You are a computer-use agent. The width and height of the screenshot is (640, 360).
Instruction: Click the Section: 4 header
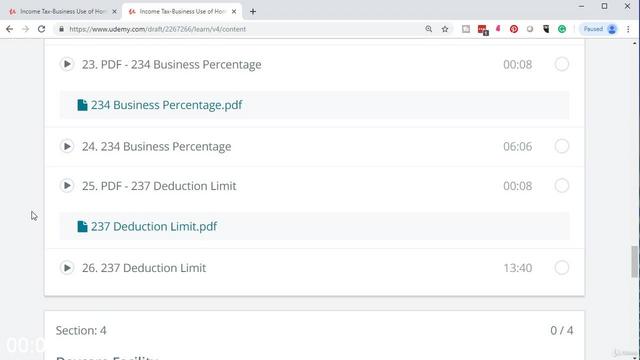coord(81,330)
